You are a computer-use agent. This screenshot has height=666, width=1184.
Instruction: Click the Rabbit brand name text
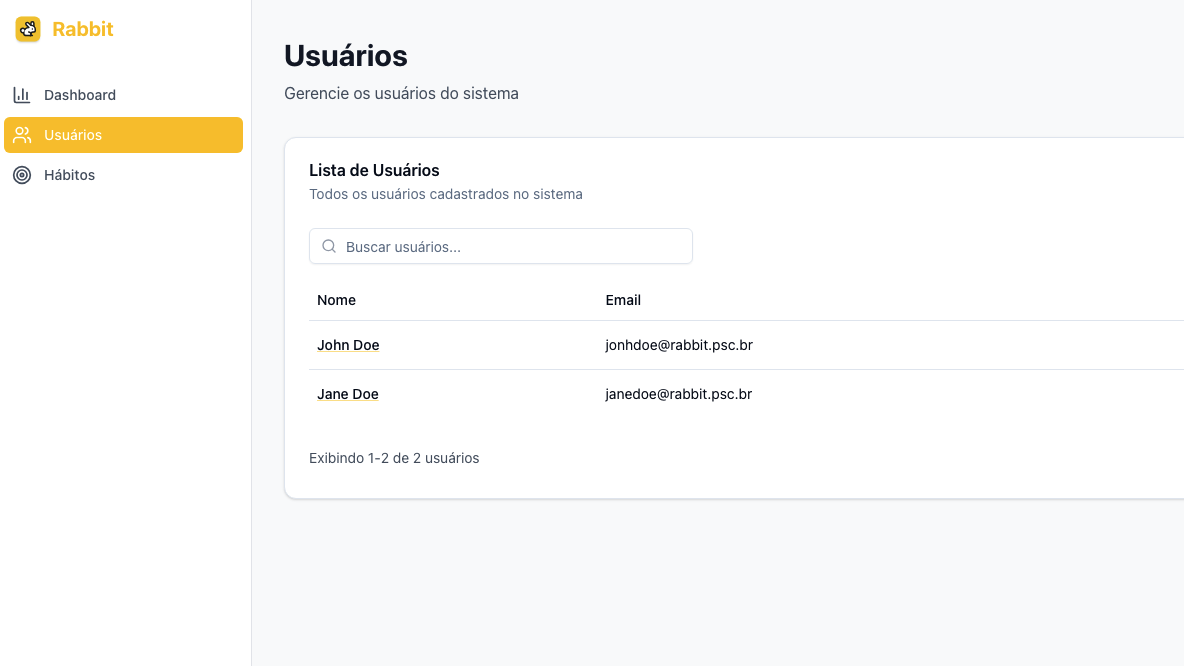(x=83, y=29)
